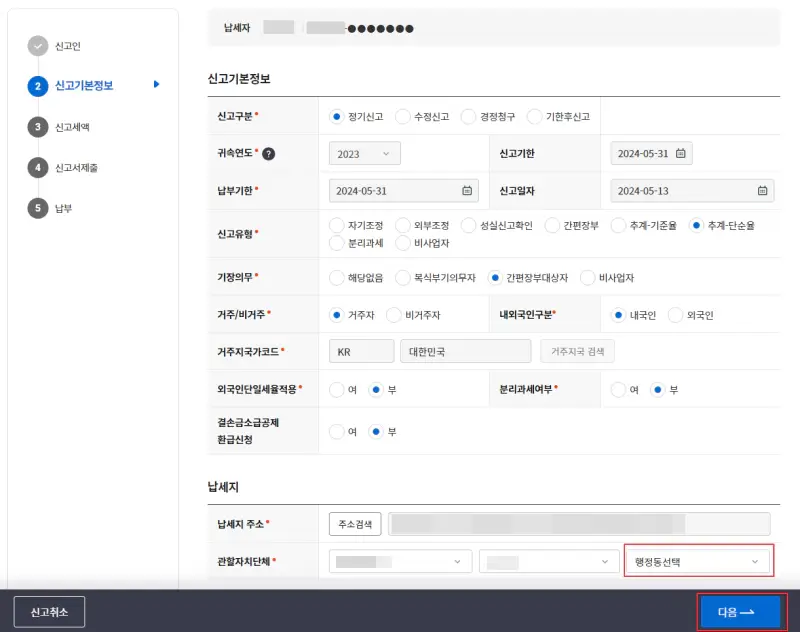Go to 신고기본정보 step in sidebar
Image resolution: width=800 pixels, height=632 pixels.
coord(85,86)
